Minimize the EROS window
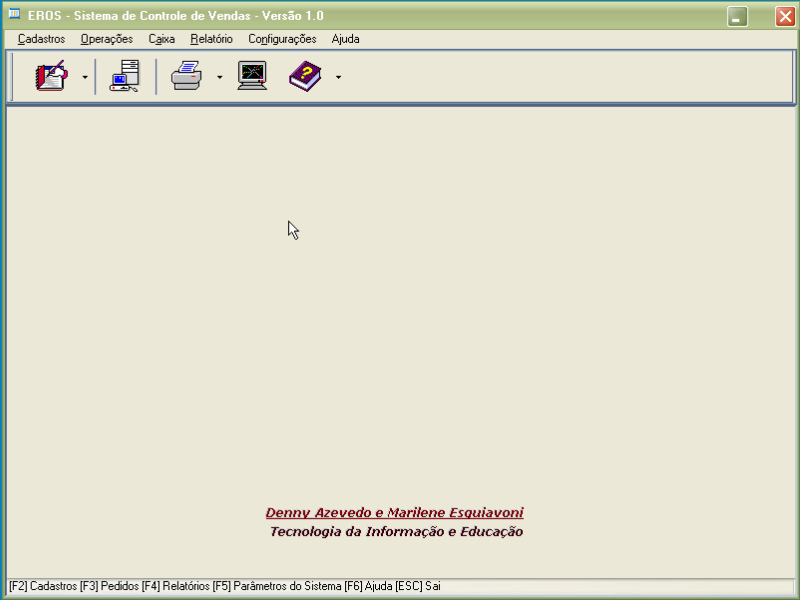This screenshot has width=800, height=600. click(738, 16)
